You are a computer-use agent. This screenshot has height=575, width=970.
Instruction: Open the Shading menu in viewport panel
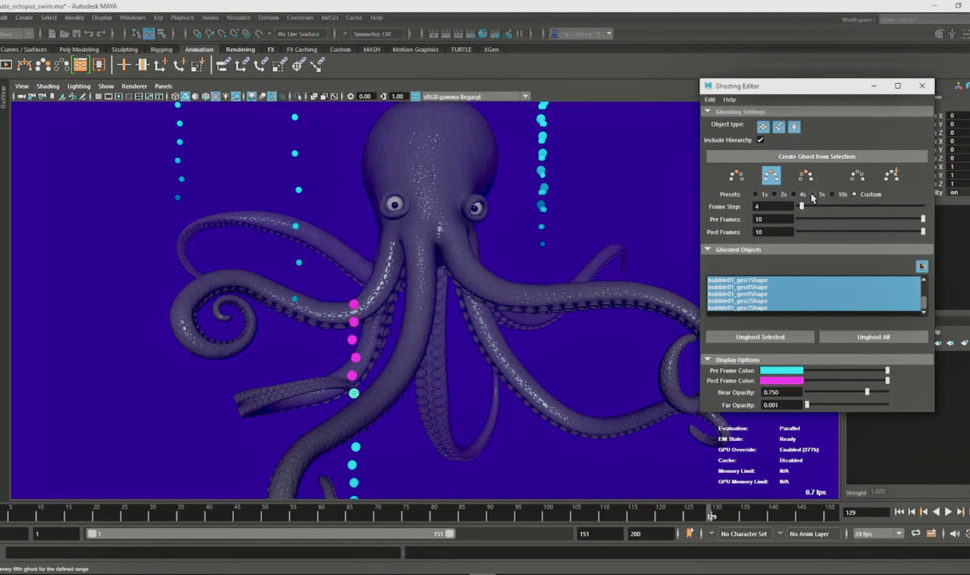(48, 86)
